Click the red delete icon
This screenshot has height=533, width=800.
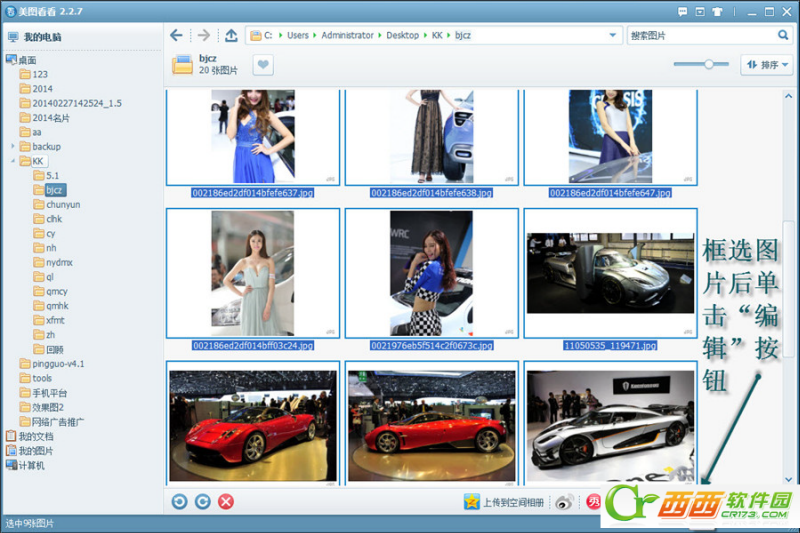(226, 501)
